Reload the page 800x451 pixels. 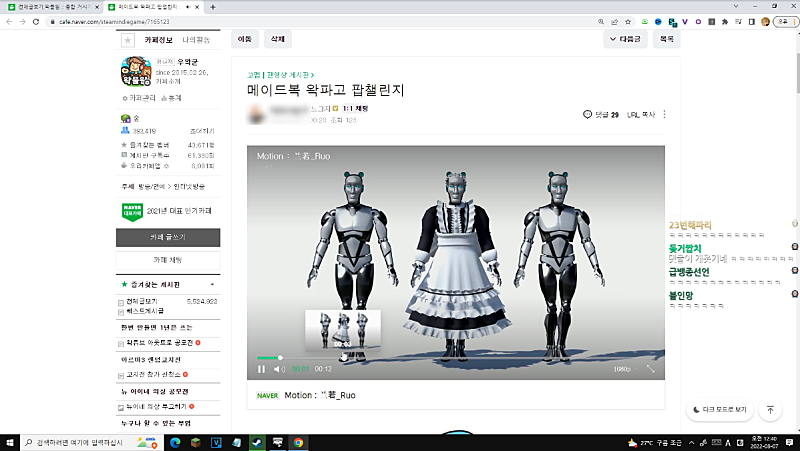pyautogui.click(x=36, y=21)
